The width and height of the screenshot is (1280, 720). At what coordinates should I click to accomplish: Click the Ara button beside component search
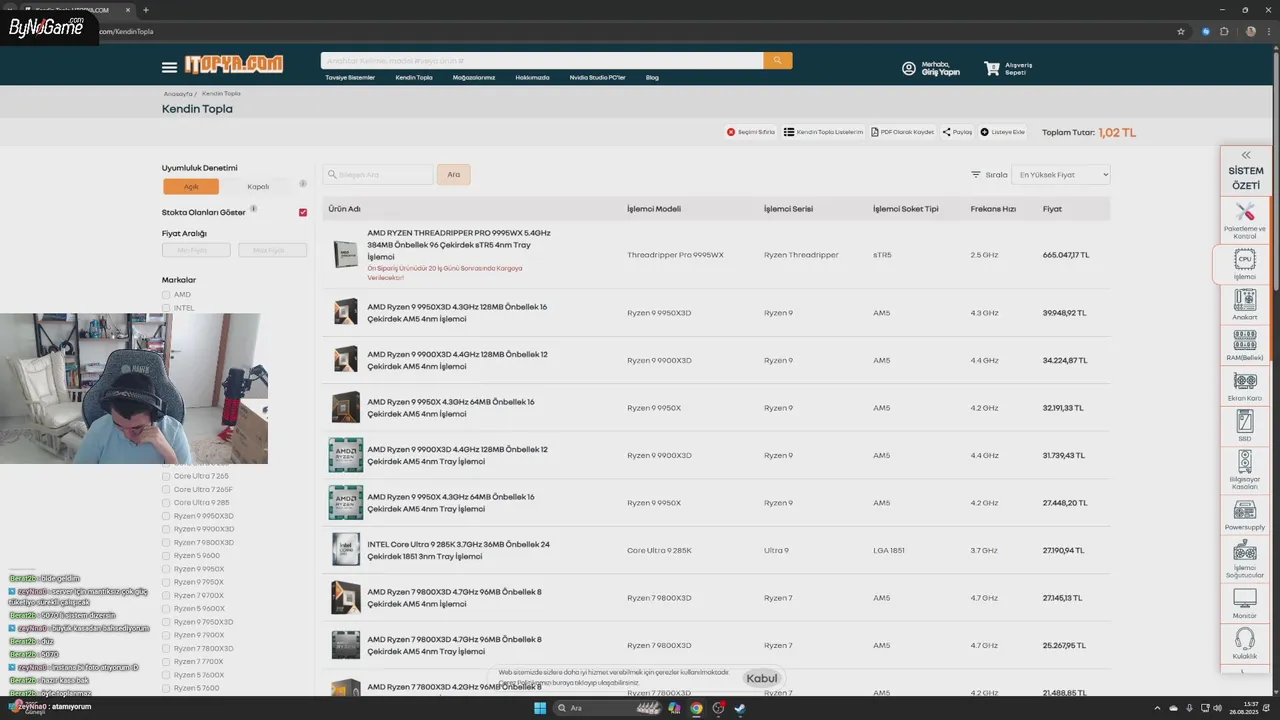[x=453, y=174]
